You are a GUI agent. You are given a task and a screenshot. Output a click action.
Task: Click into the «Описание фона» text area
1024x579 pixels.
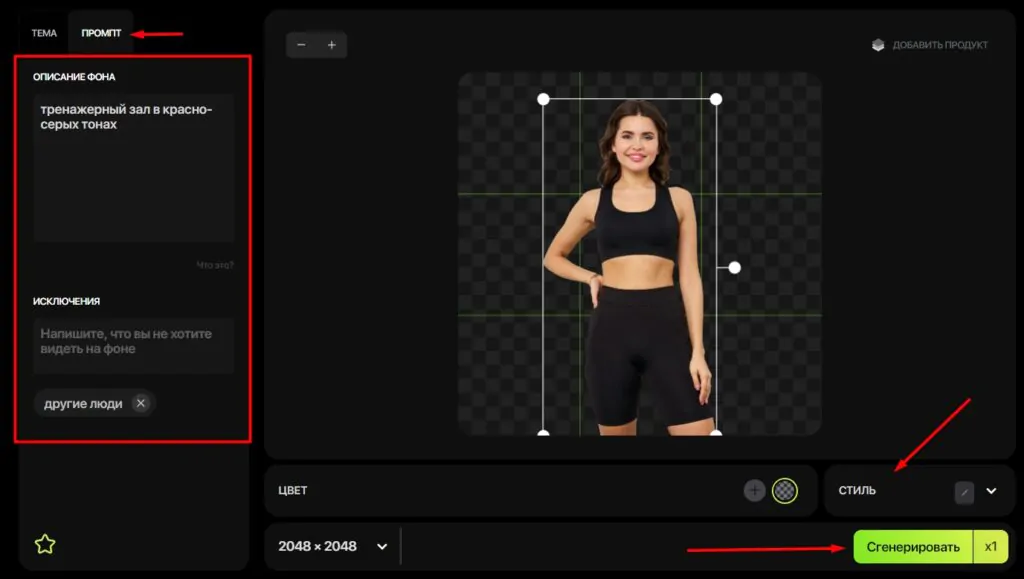(x=134, y=170)
